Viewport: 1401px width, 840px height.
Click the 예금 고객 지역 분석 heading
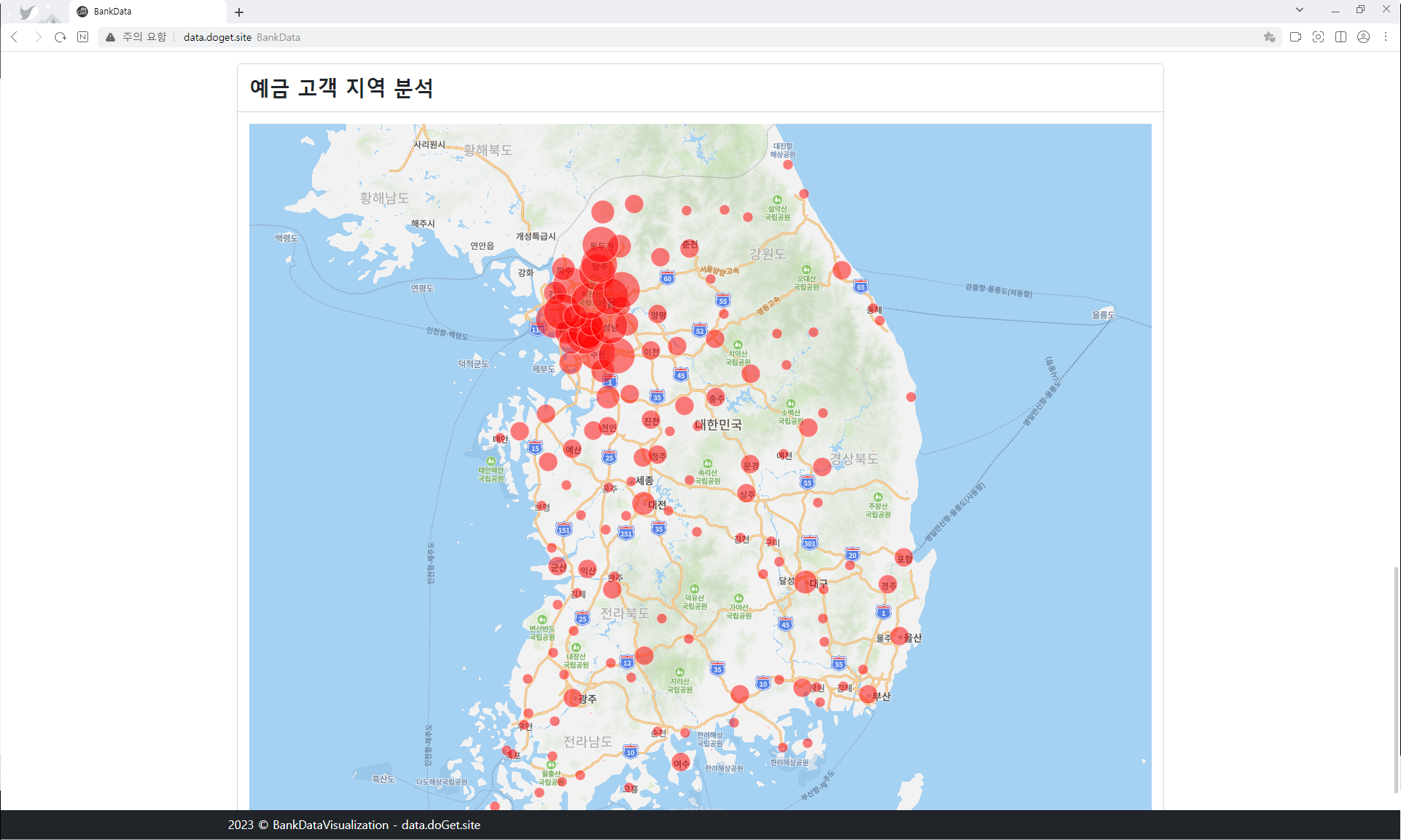[343, 87]
